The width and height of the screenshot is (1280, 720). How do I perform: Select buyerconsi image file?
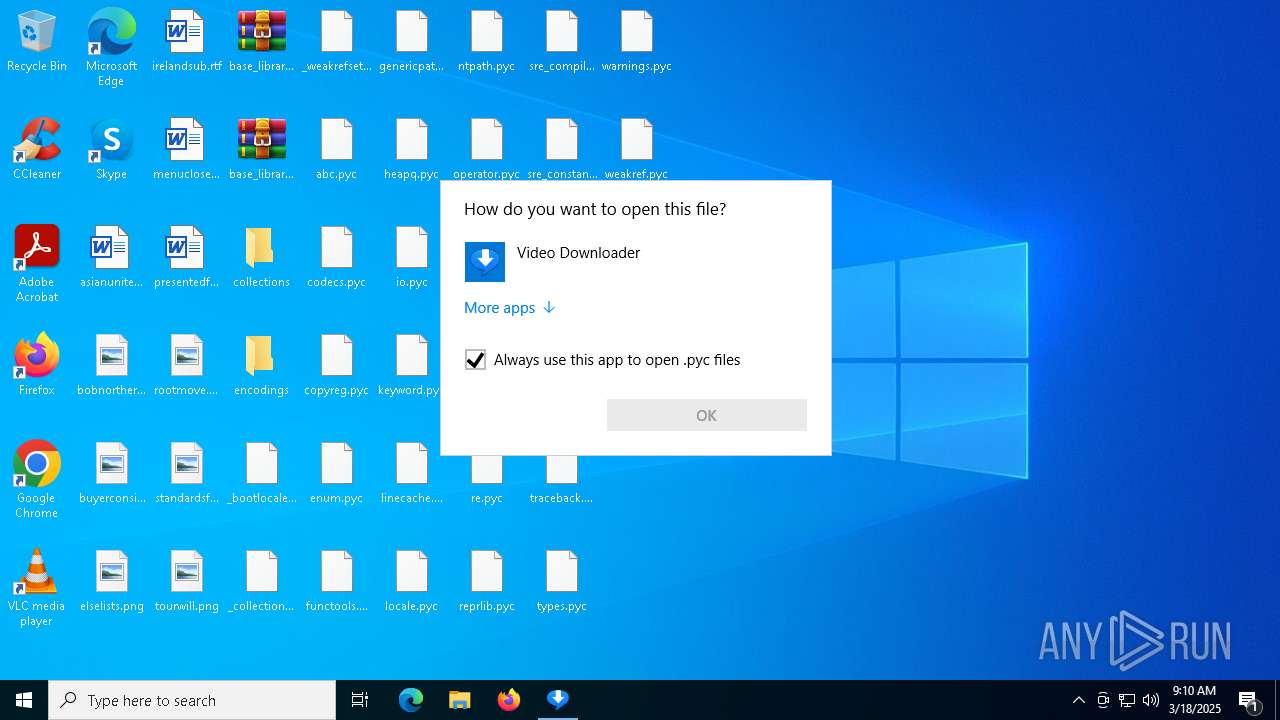(x=111, y=474)
